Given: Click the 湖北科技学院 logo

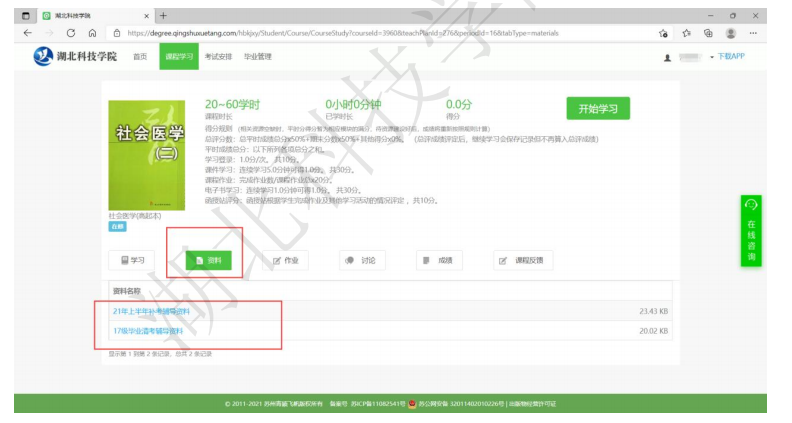Looking at the screenshot, I should pos(75,56).
